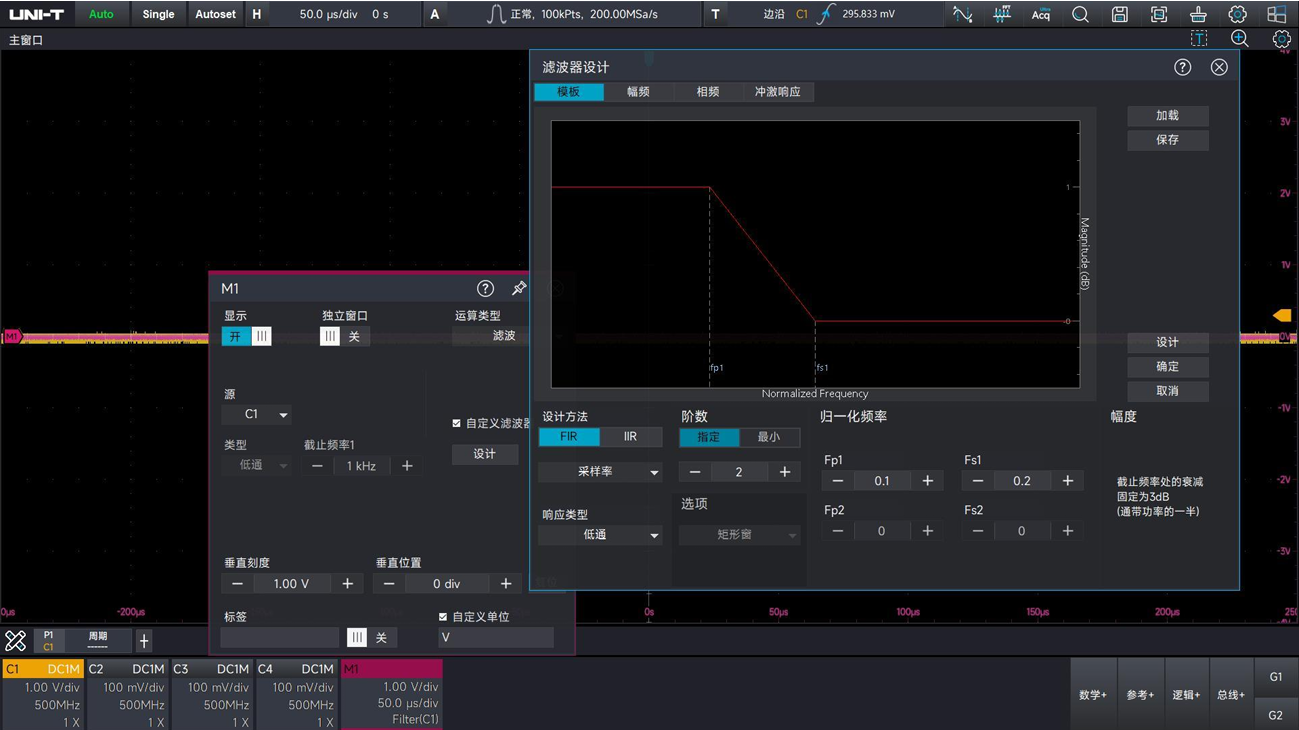Uncheck the custom filter checkbox

pyautogui.click(x=457, y=424)
